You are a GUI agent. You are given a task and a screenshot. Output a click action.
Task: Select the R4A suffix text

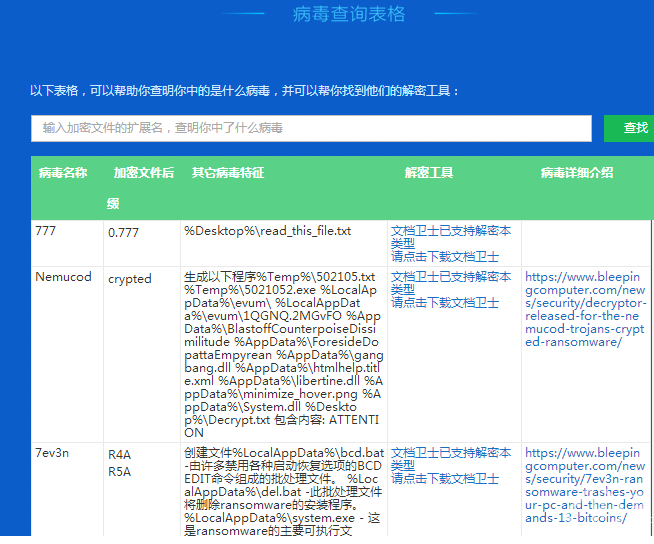tap(119, 455)
